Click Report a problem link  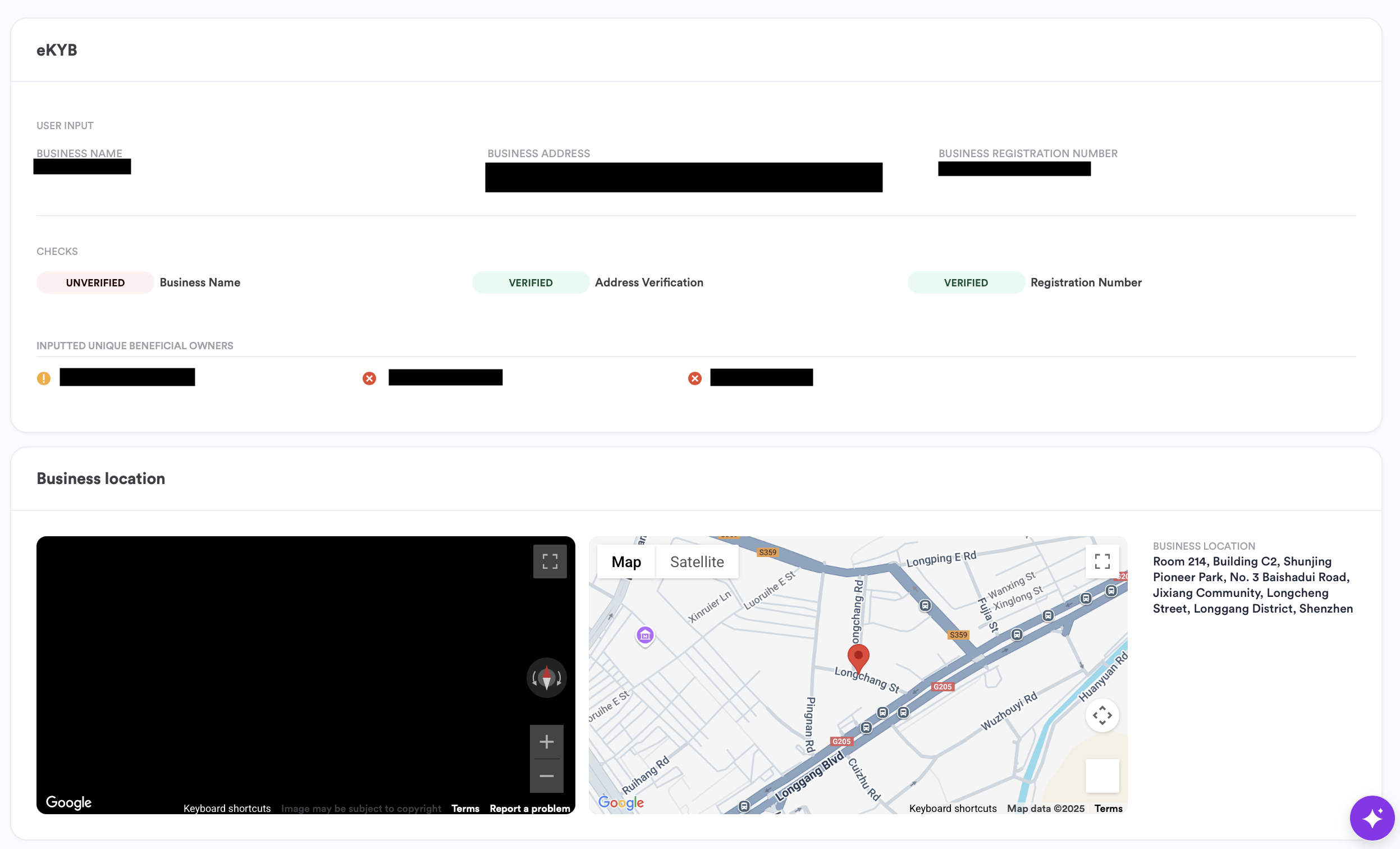[x=529, y=808]
